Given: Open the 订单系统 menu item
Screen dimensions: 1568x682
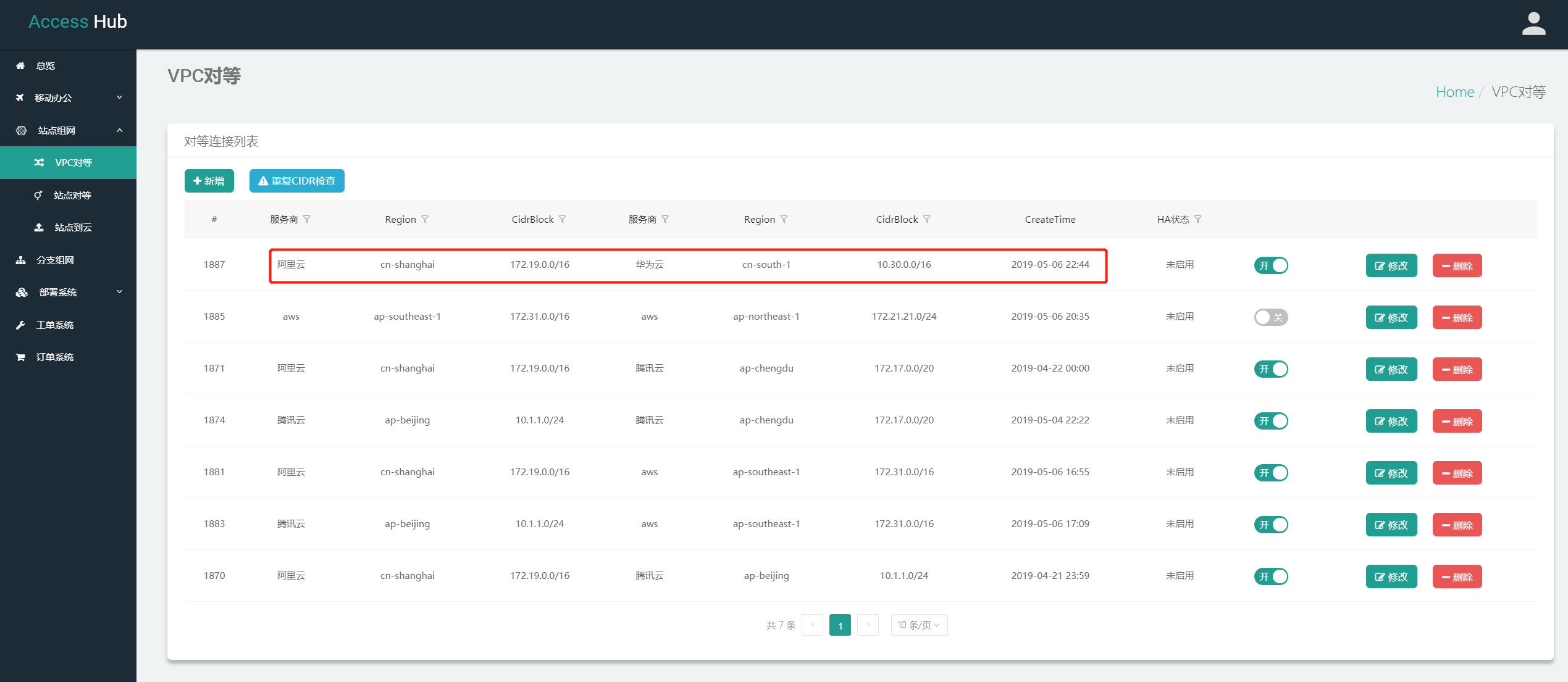Looking at the screenshot, I should [68, 357].
